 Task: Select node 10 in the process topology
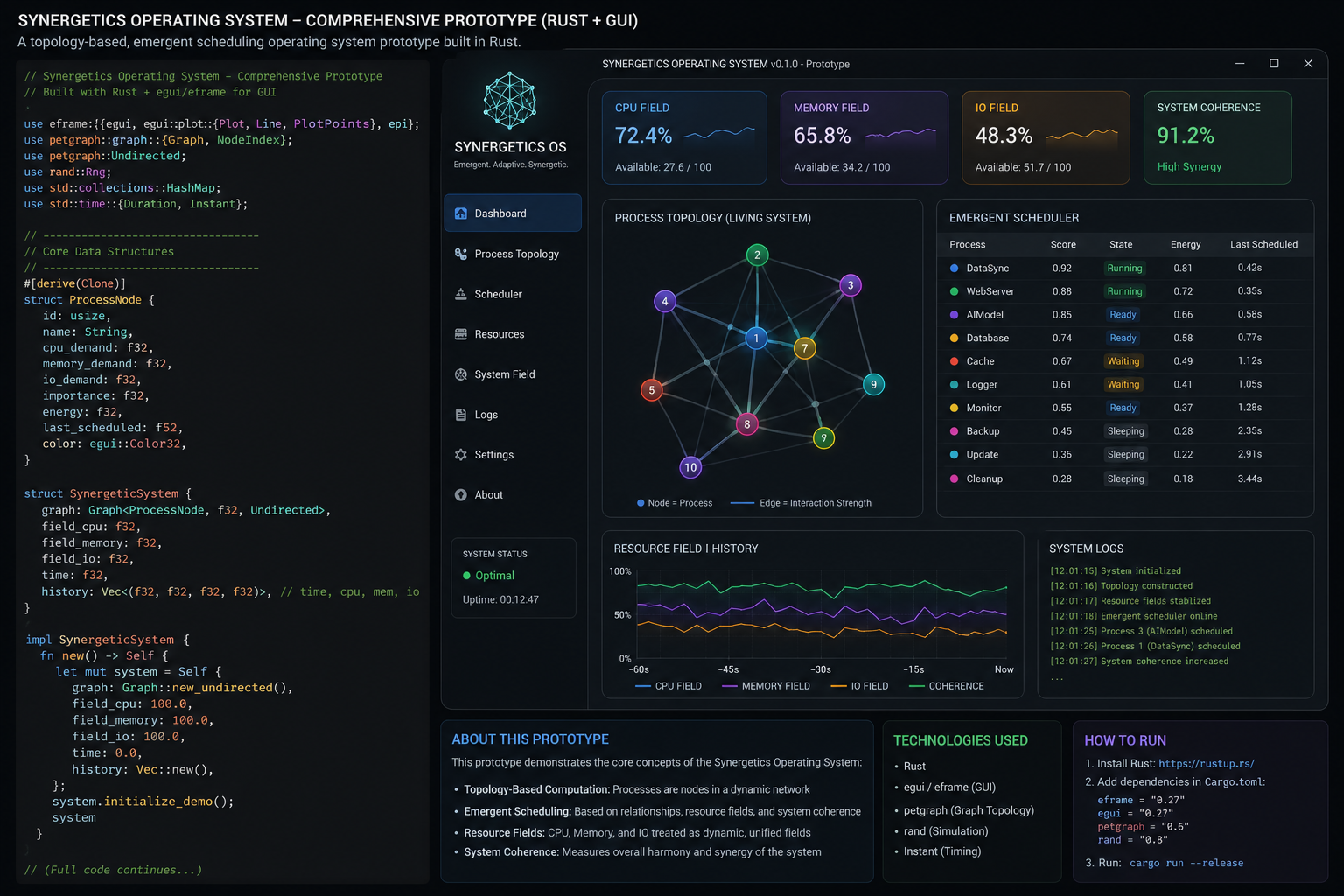pos(691,467)
